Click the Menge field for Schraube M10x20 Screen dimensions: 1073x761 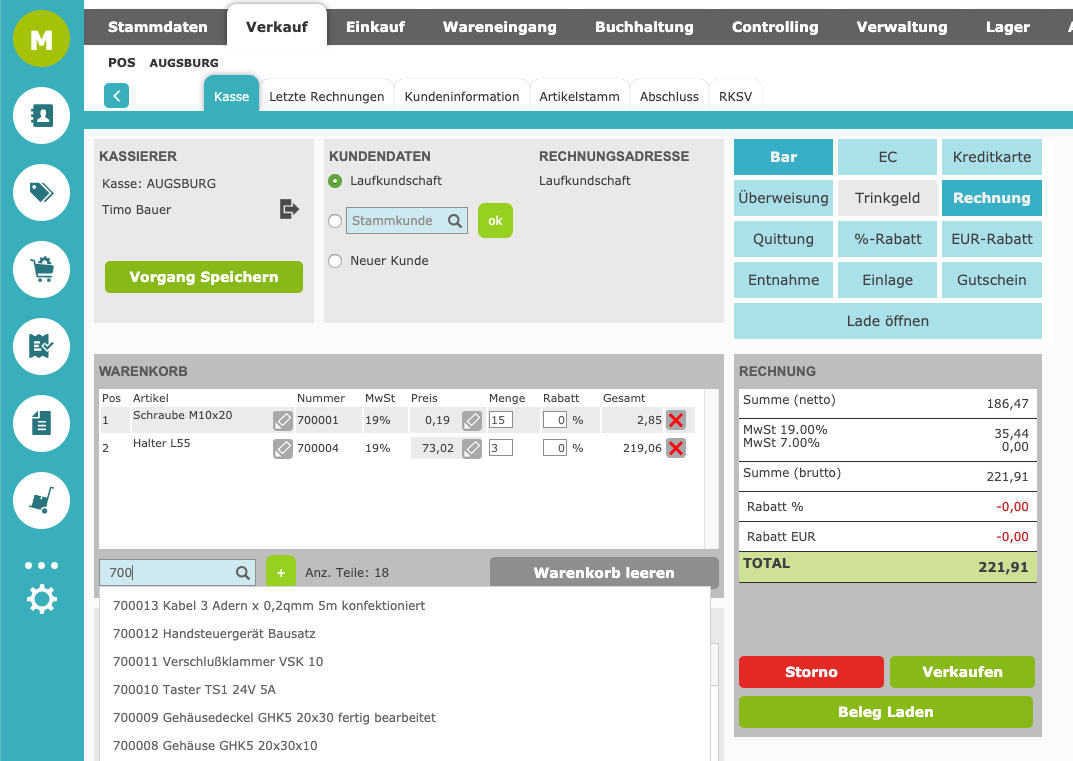[500, 420]
